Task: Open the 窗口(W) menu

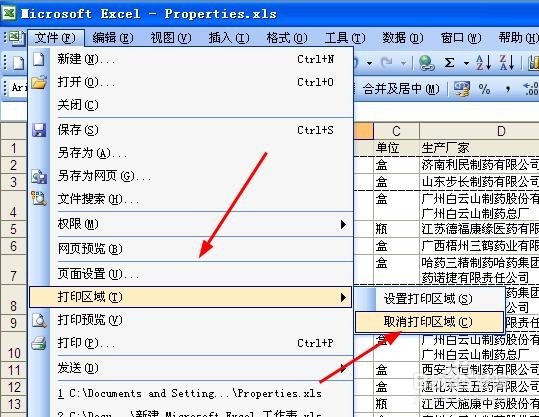Action: pos(461,37)
